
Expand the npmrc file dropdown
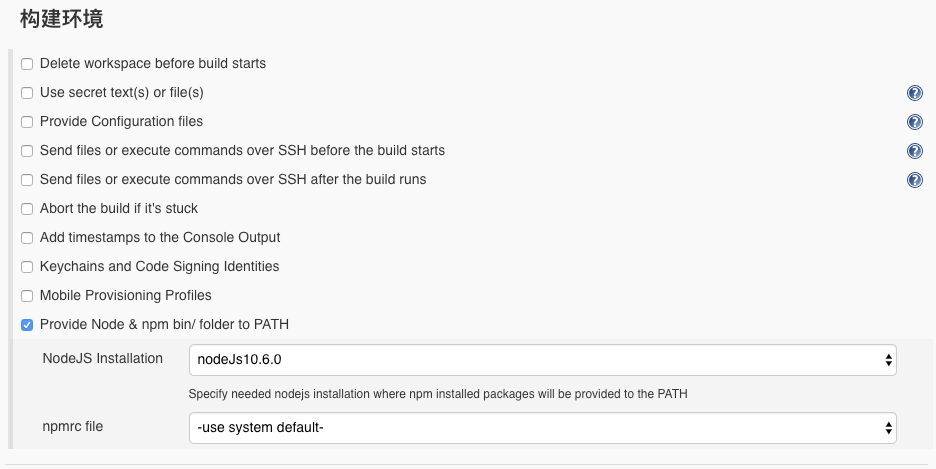[542, 428]
